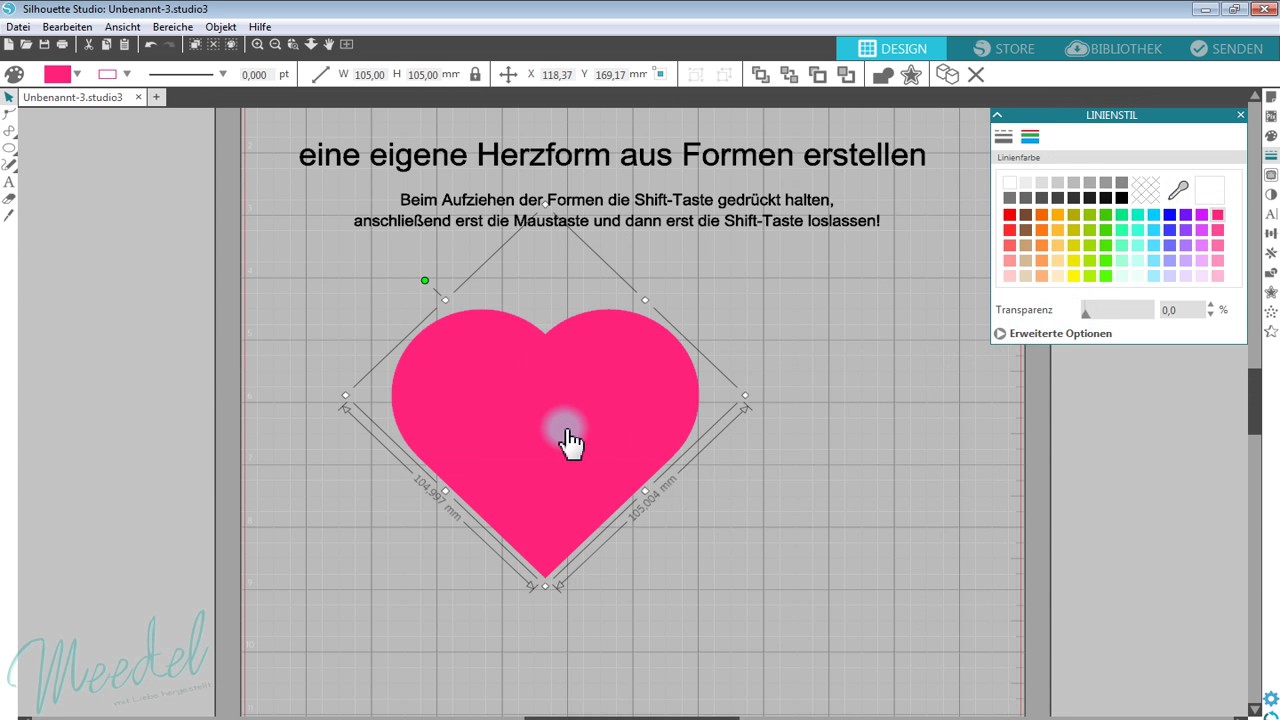The height and width of the screenshot is (720, 1280).
Task: Decrease transparency with stepper down arrow
Action: pos(1211,314)
